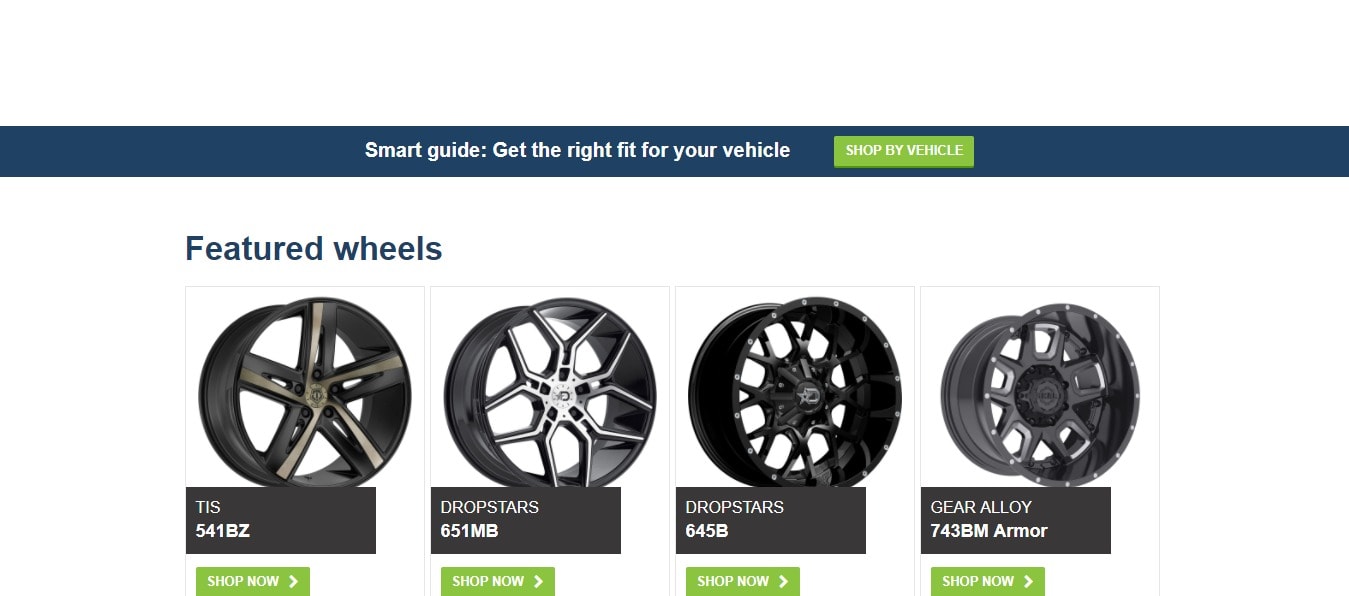This screenshot has width=1349, height=596.
Task: Open the Dropstars 645B wheel image
Action: (x=795, y=391)
